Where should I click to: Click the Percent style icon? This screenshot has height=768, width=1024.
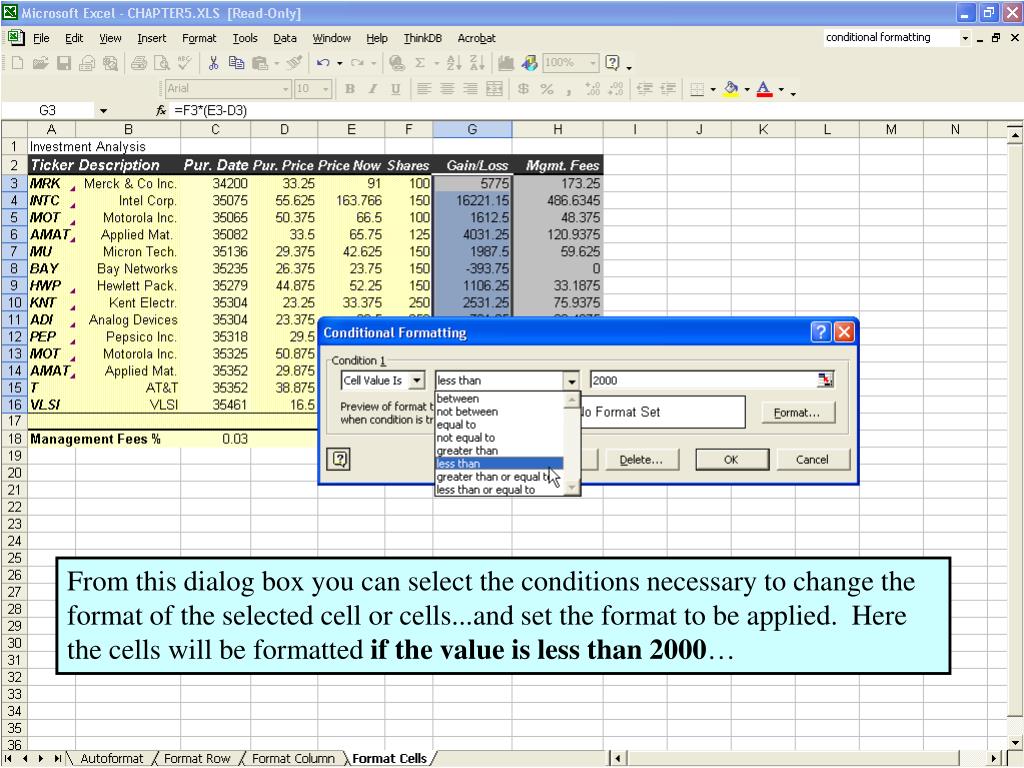[547, 89]
